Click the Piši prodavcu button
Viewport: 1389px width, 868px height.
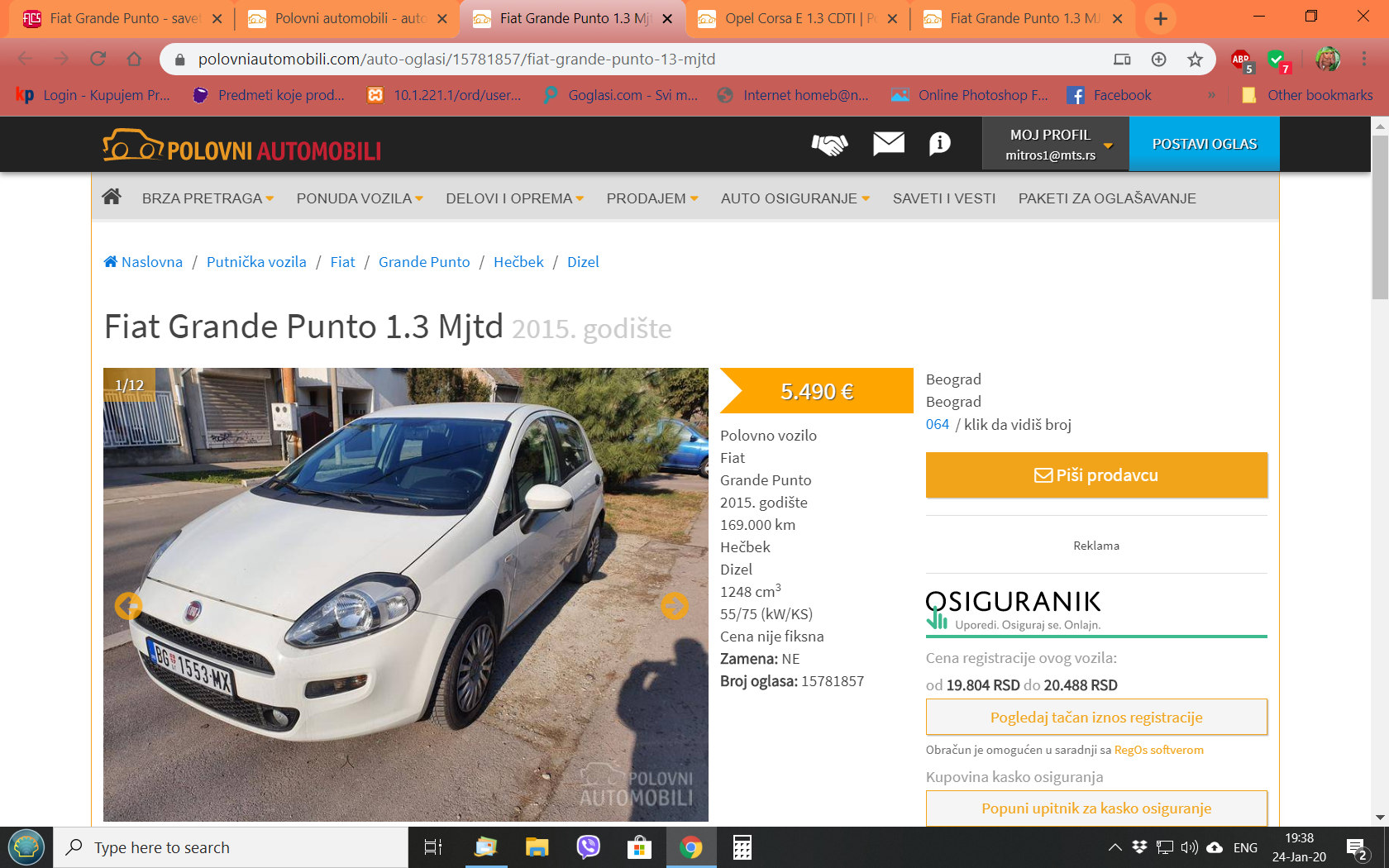(x=1096, y=475)
